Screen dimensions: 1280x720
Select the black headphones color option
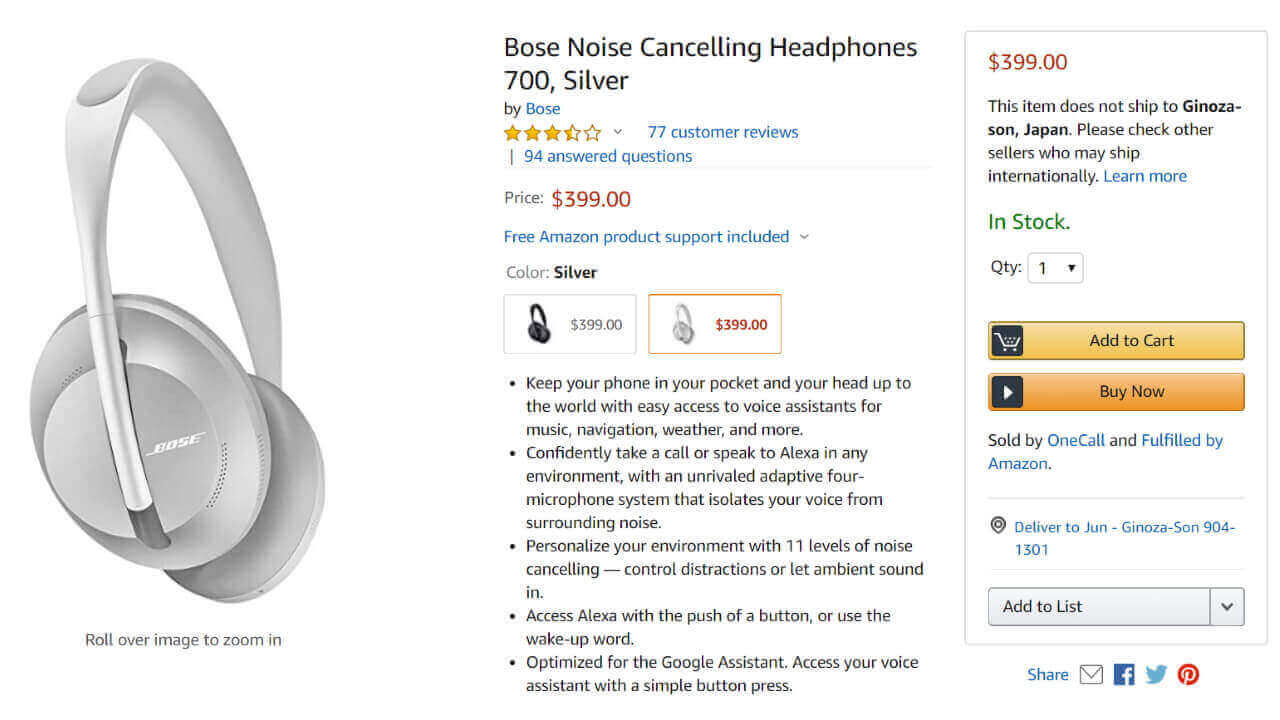coord(570,324)
